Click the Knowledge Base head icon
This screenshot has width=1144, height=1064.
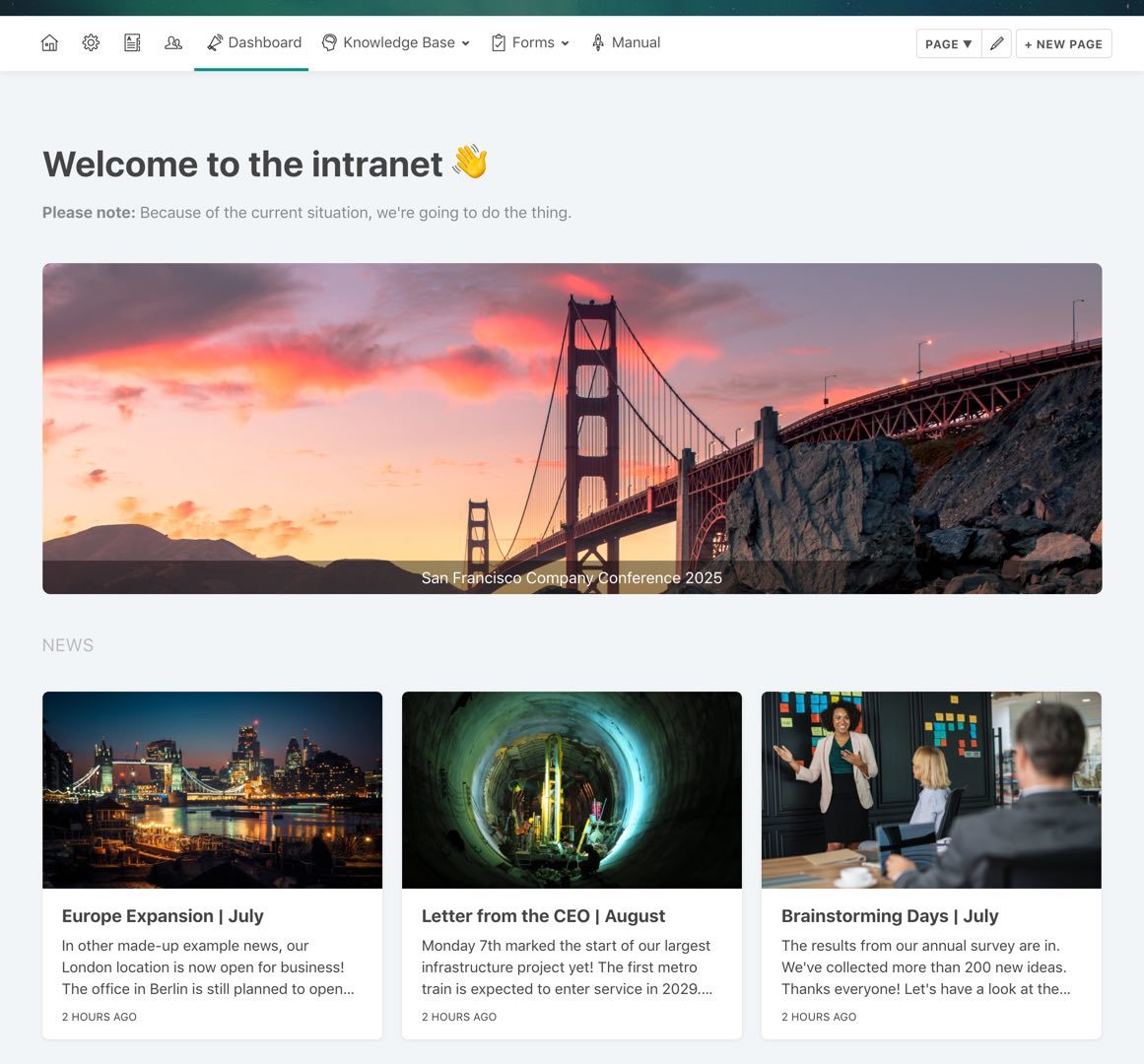pyautogui.click(x=330, y=43)
